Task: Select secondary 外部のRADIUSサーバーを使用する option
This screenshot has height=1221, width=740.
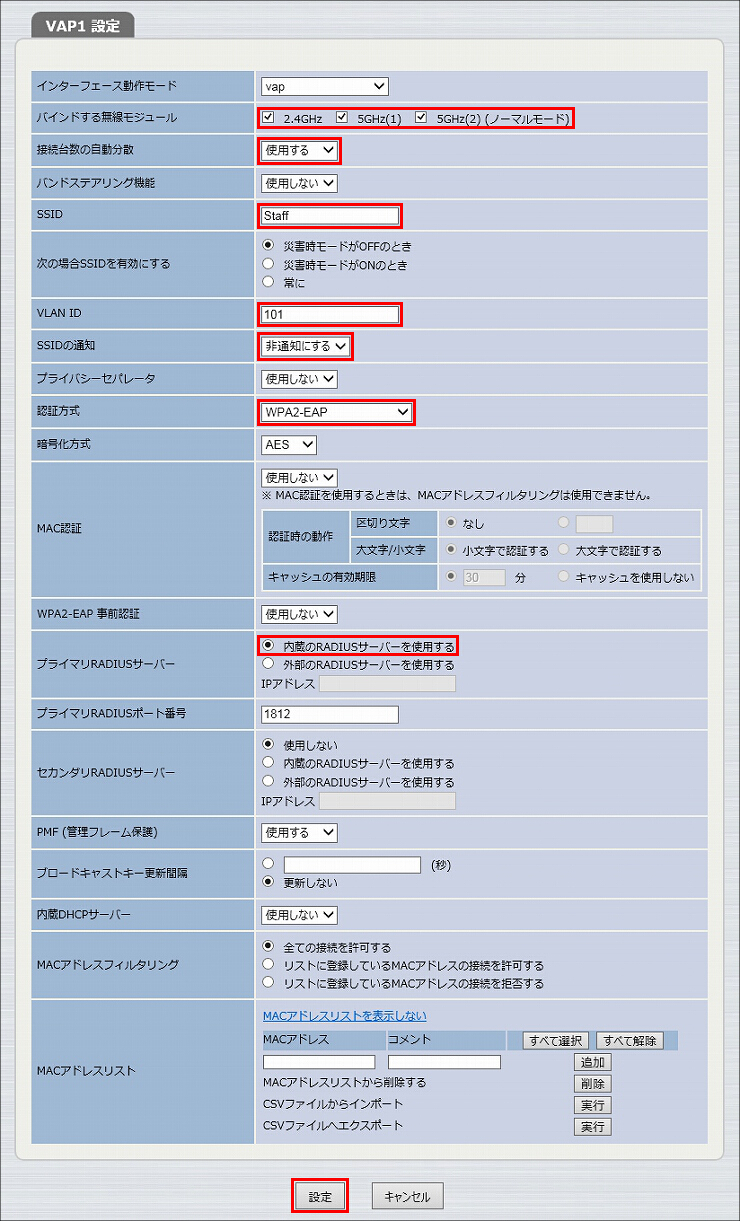Action: [x=268, y=781]
